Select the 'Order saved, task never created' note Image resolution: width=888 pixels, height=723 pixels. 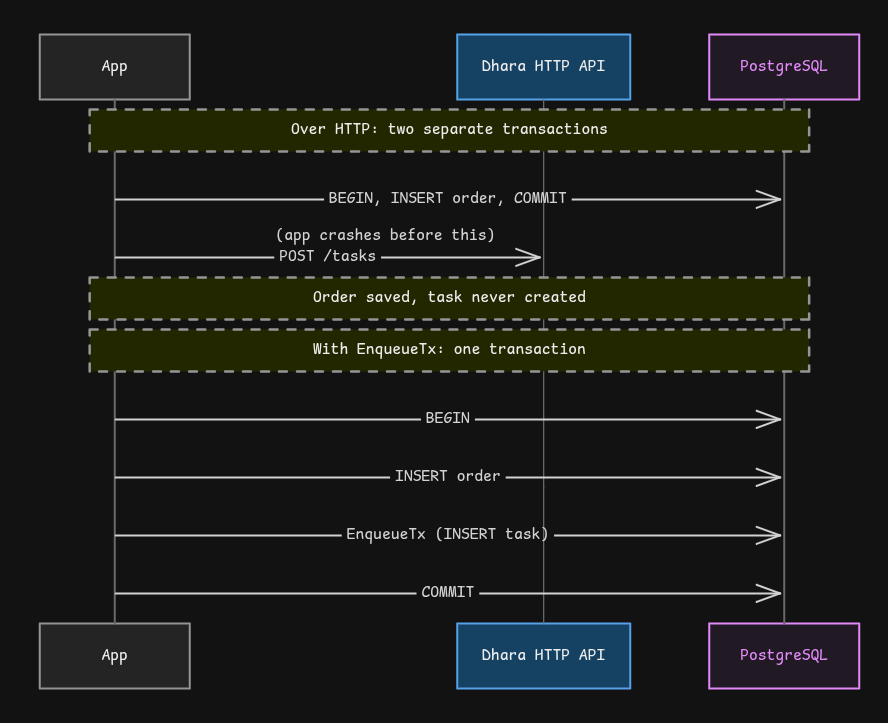coord(449,298)
